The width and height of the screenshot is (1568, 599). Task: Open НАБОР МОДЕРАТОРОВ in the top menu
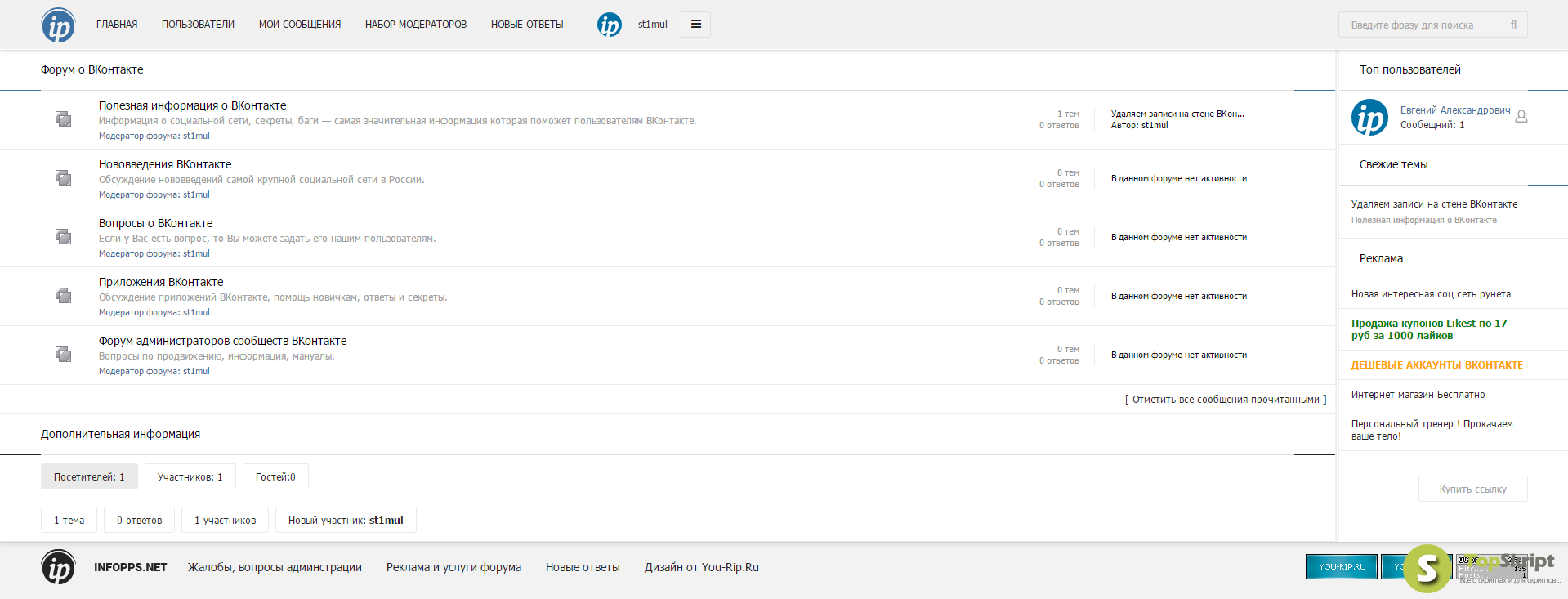pos(416,25)
